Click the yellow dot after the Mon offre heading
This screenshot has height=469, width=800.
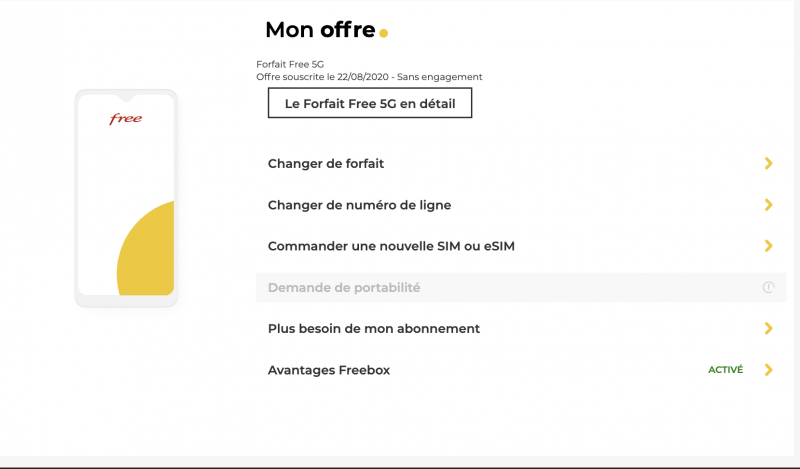tap(383, 33)
